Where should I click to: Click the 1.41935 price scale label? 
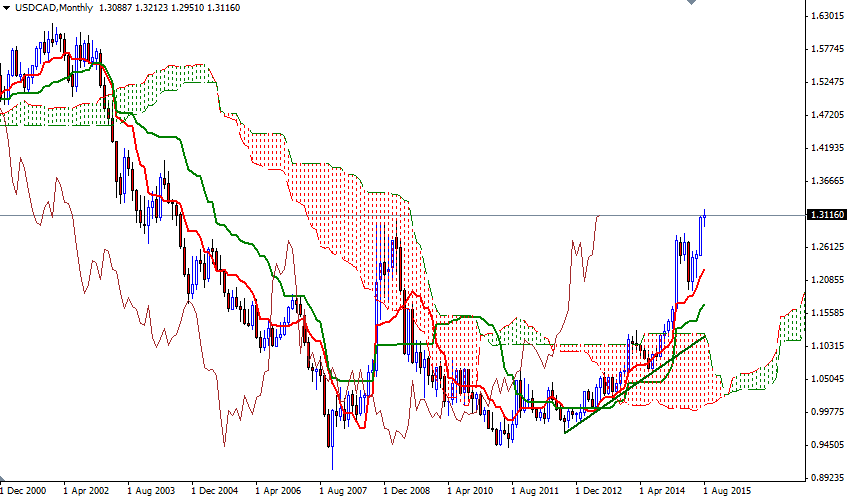(827, 147)
